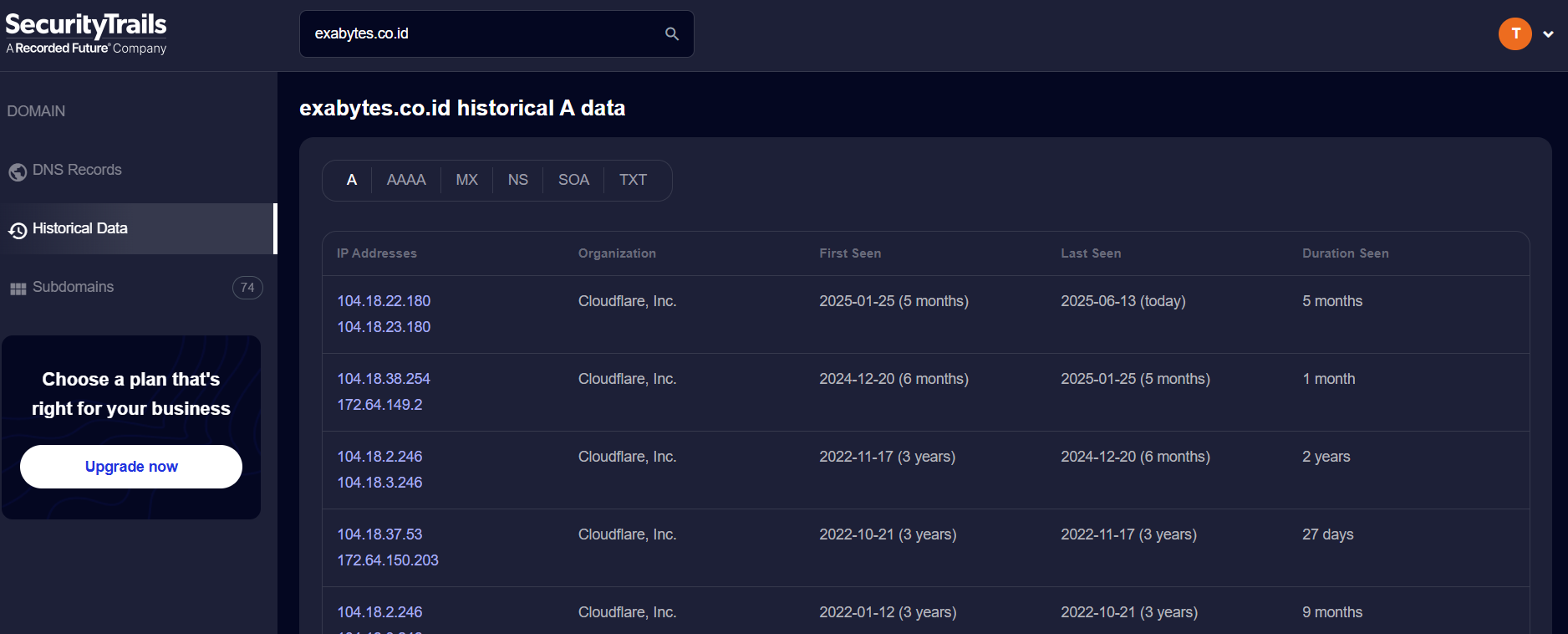
Task: Click First Seen 2024-12-20 (6 months)
Action: [893, 379]
